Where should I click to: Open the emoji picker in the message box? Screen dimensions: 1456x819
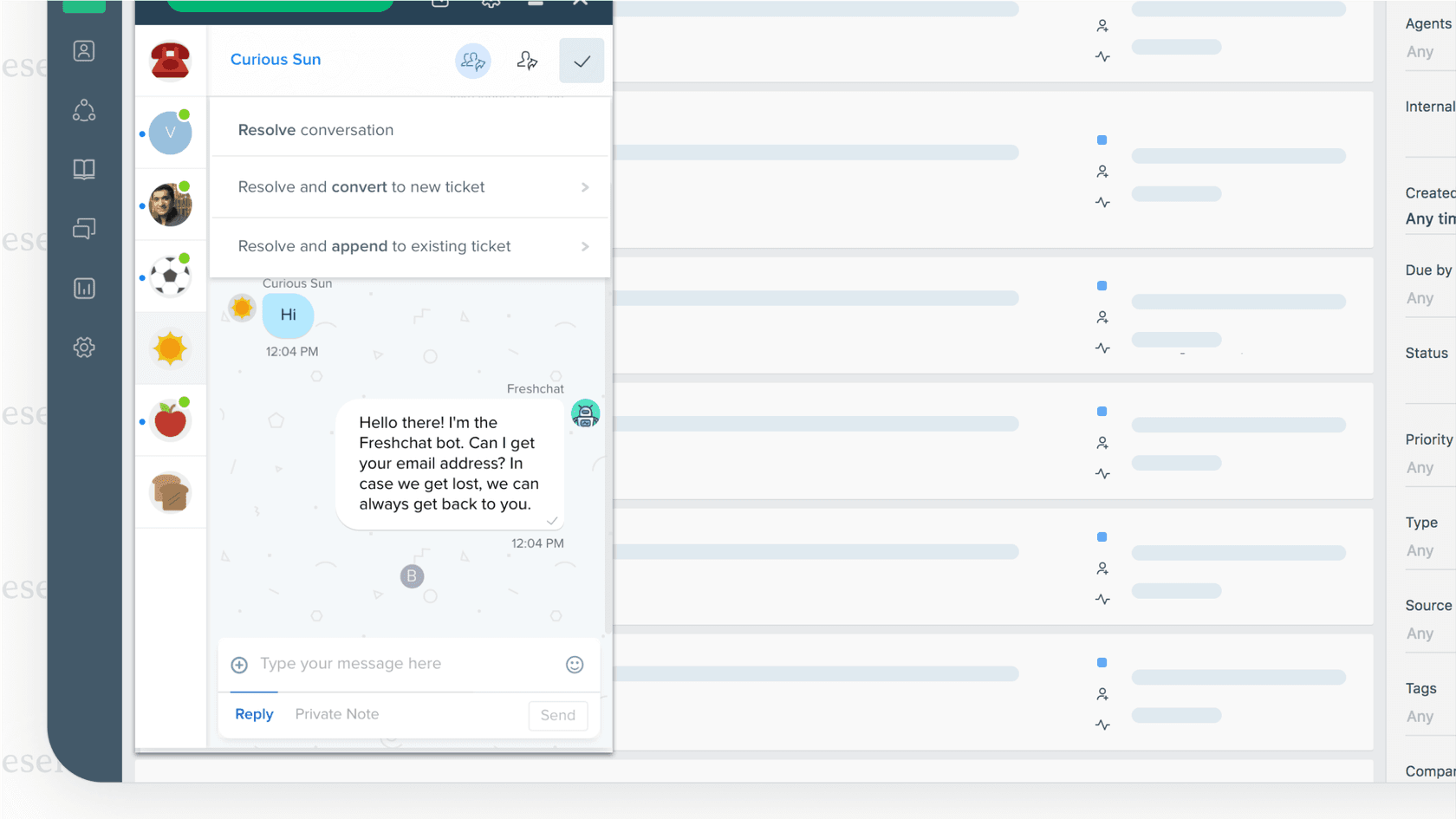(x=574, y=664)
